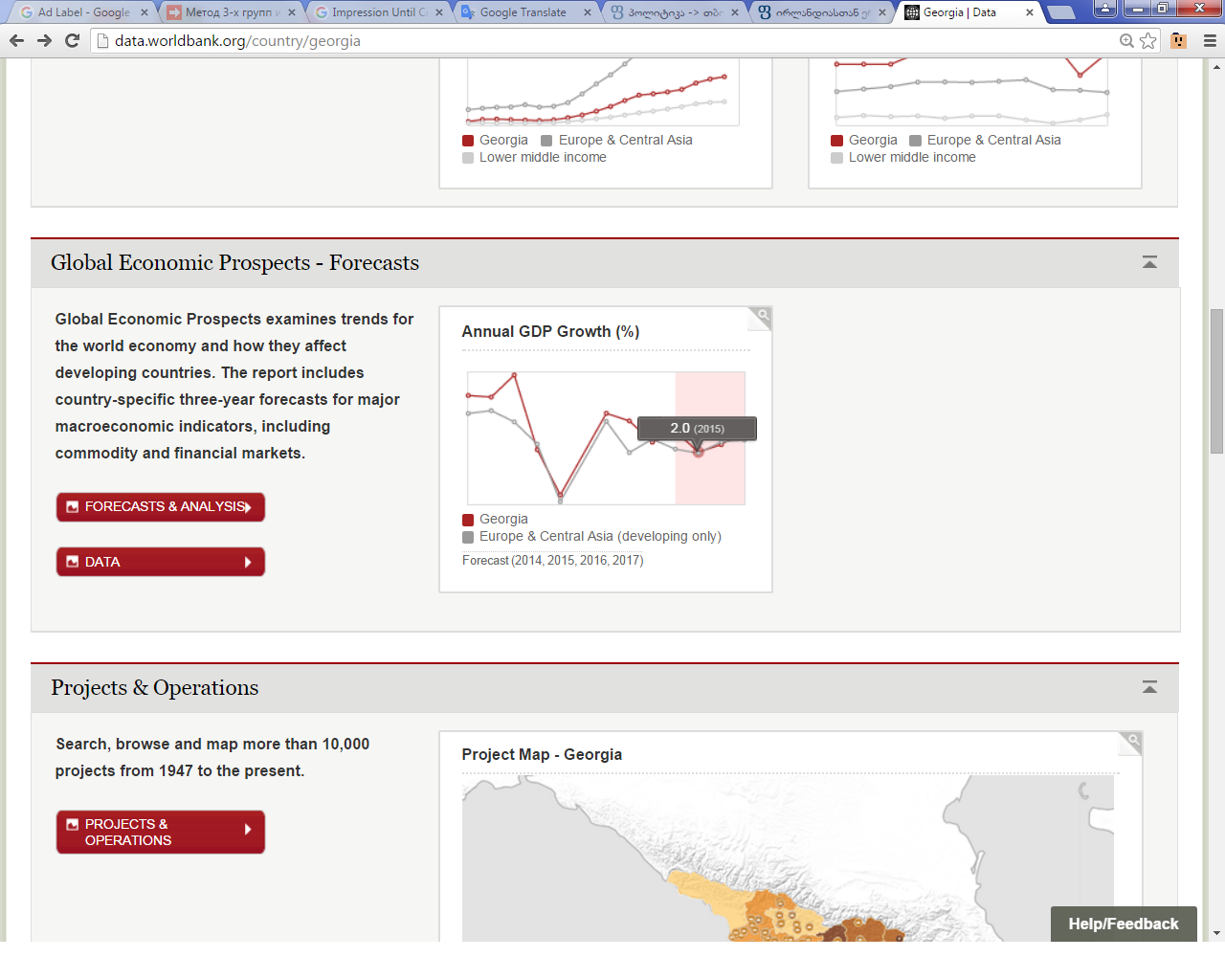Click the Forecast (2014, 2015, 2016, 2017) note

tap(552, 561)
